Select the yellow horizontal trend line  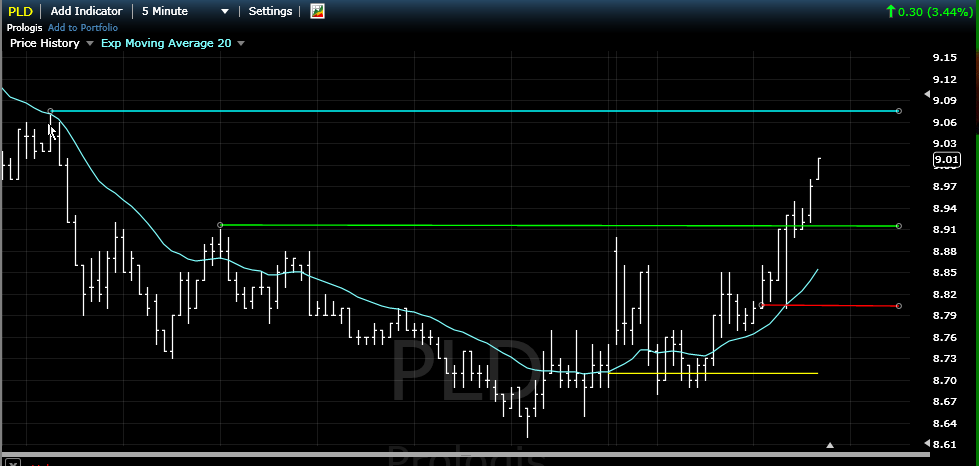tap(712, 374)
